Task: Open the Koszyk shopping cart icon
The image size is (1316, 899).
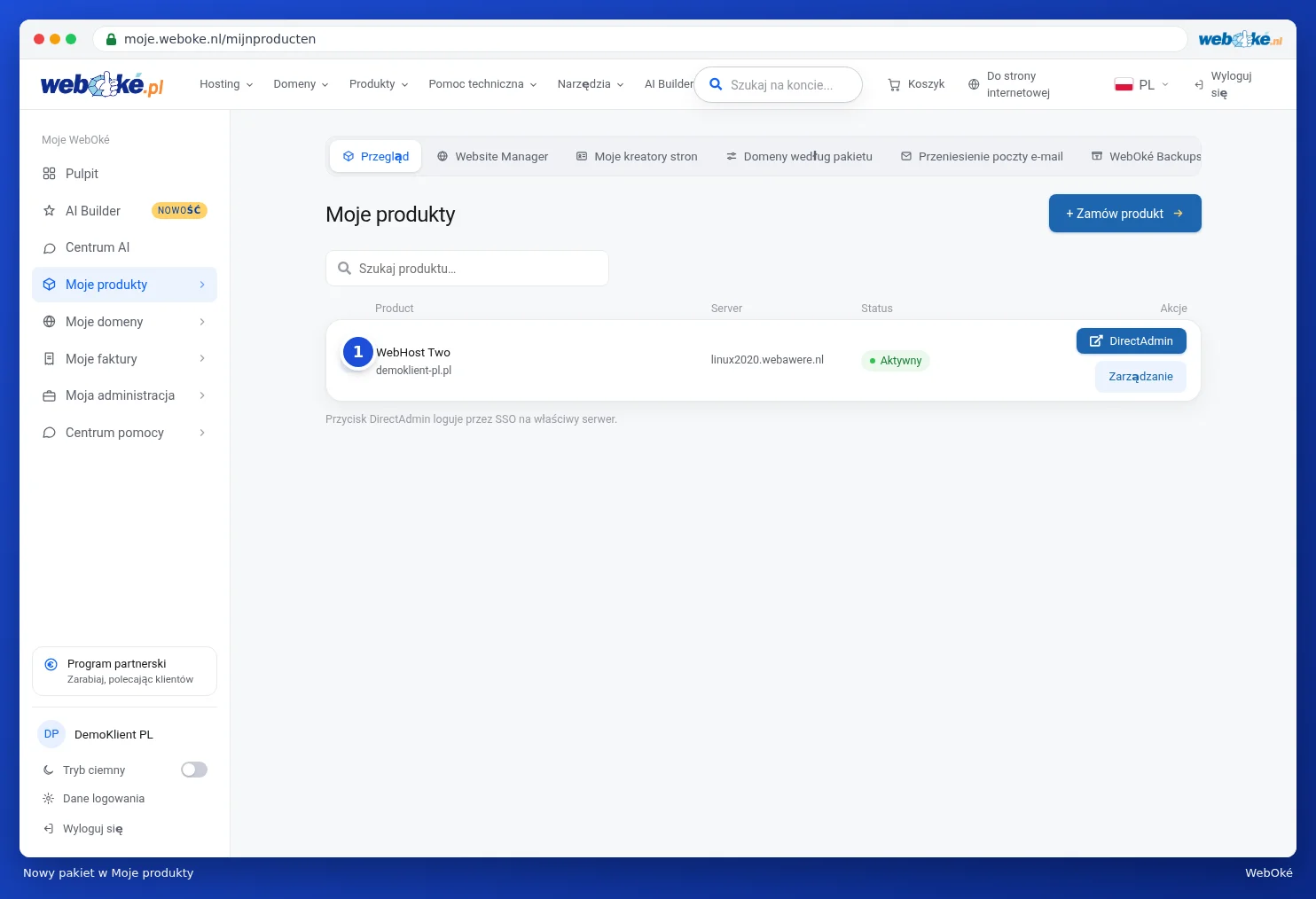Action: 894,84
